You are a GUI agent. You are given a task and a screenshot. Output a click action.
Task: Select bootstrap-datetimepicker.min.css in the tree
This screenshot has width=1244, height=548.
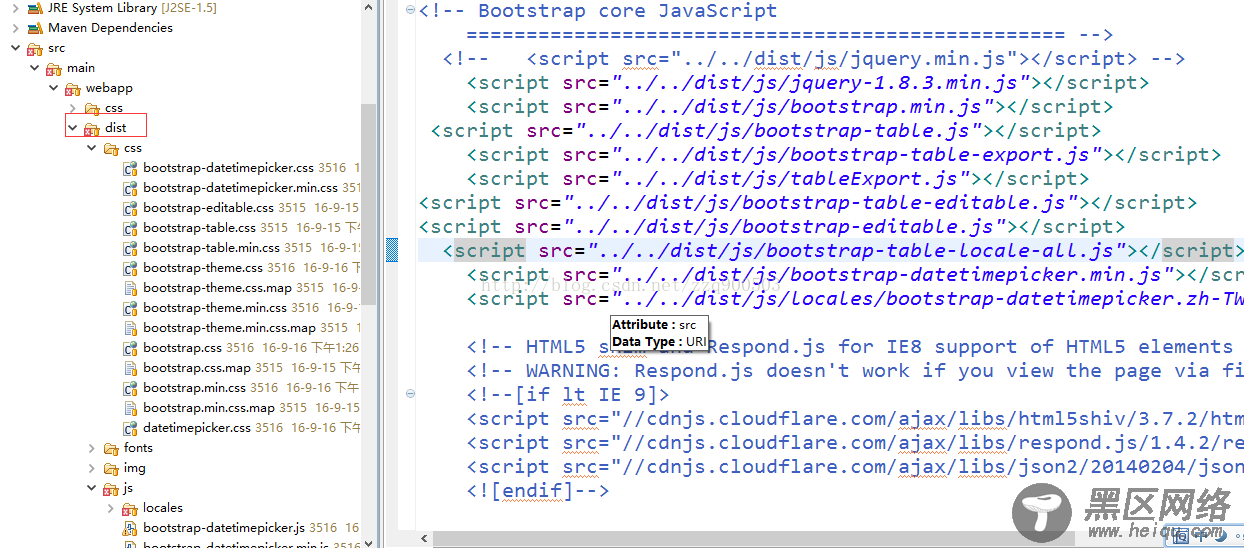[x=240, y=188]
